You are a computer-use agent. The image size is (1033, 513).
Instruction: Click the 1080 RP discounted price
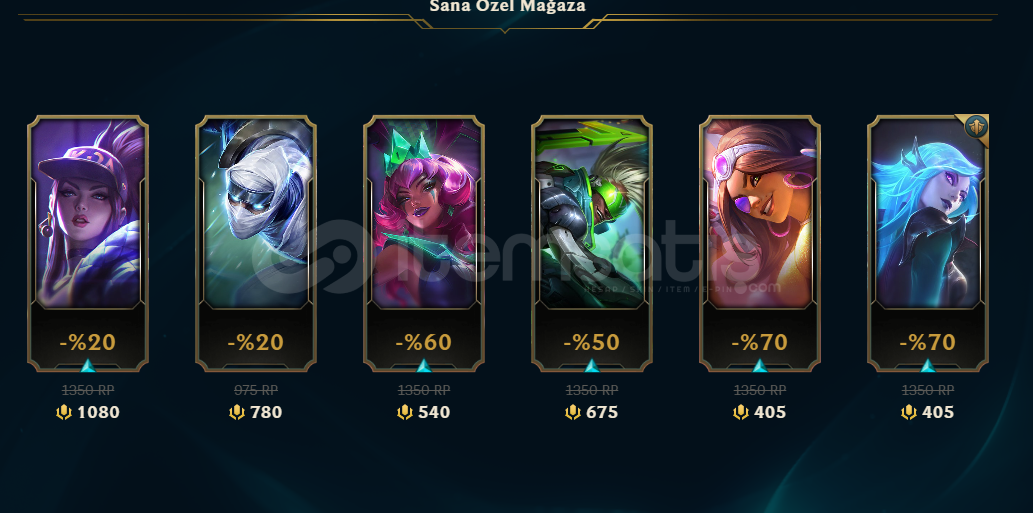[98, 412]
